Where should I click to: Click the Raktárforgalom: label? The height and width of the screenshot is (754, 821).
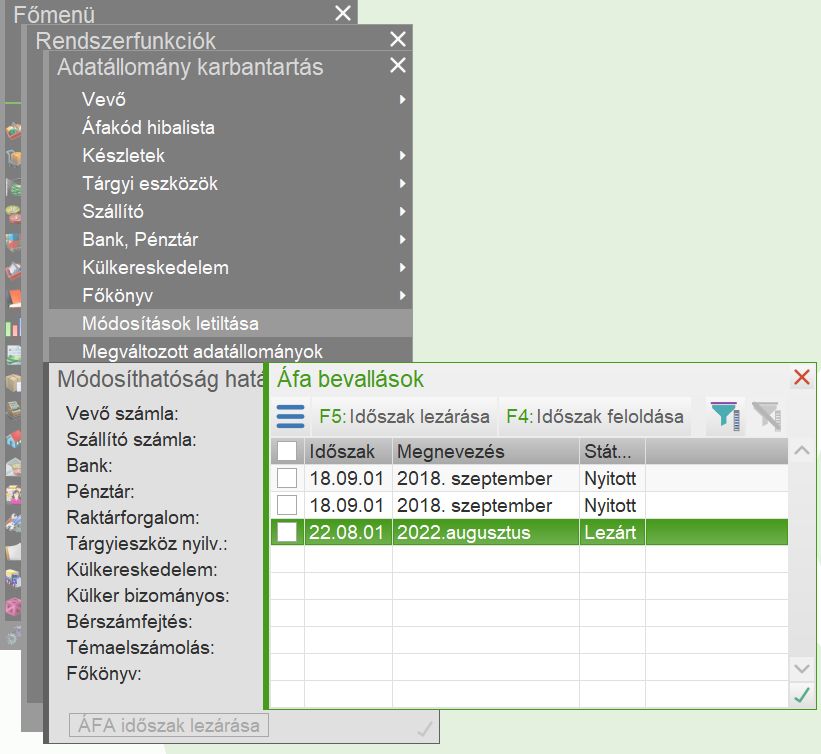point(133,517)
